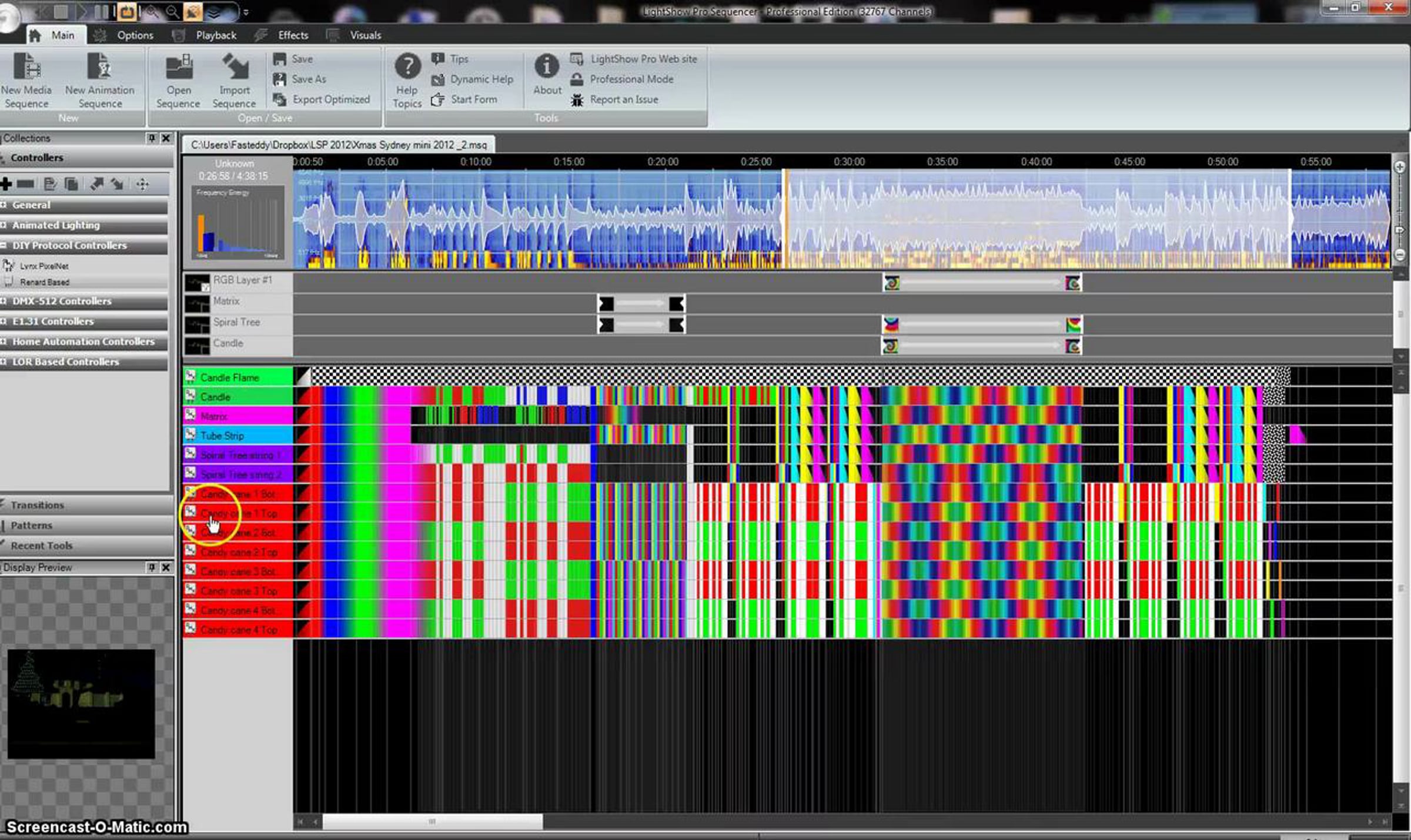This screenshot has height=840, width=1411.
Task: Click the Report an Issue bug icon
Action: (577, 100)
